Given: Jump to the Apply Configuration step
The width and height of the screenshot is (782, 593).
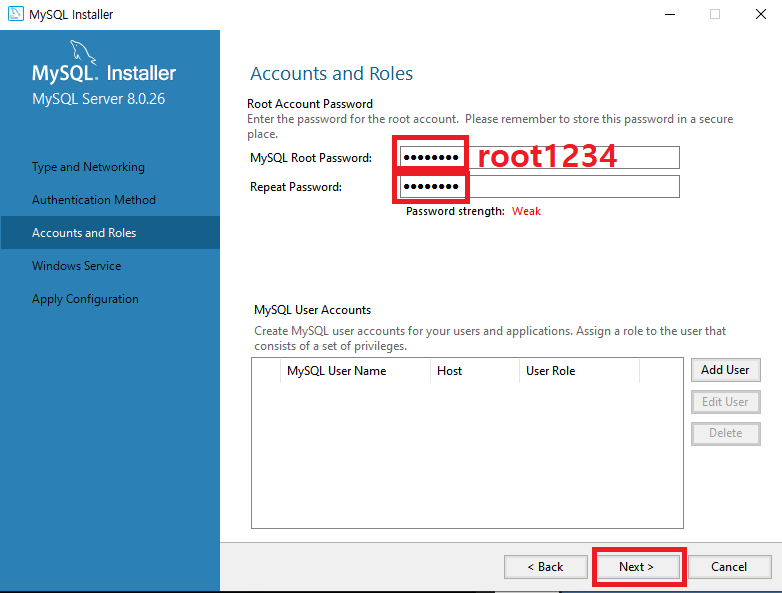Looking at the screenshot, I should click(x=85, y=299).
